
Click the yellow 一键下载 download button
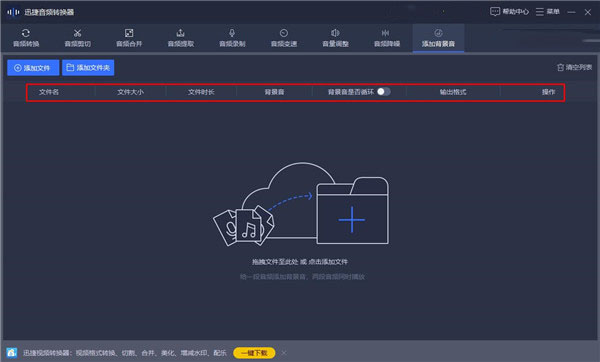pos(254,353)
